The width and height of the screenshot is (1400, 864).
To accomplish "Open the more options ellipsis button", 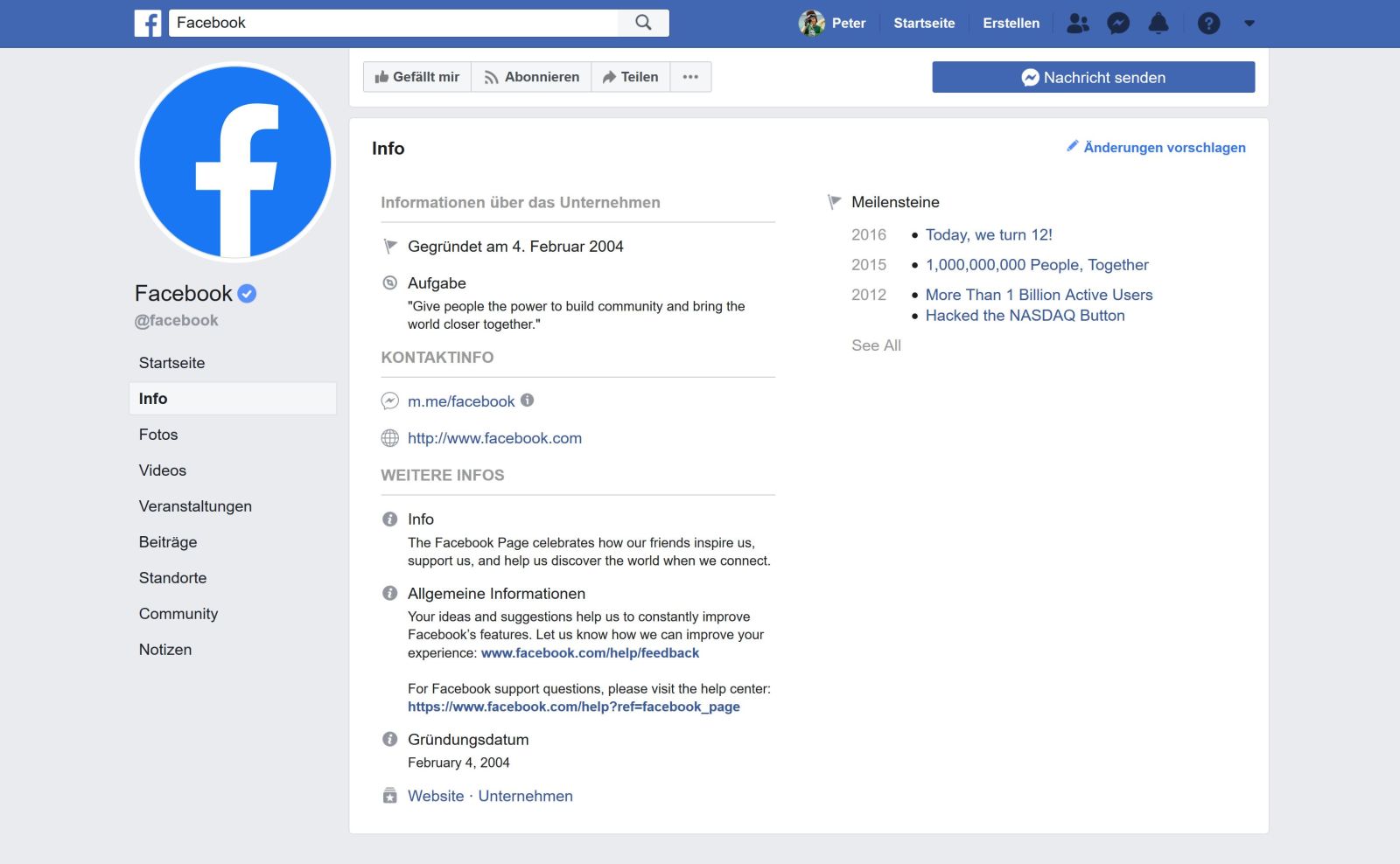I will 690,77.
